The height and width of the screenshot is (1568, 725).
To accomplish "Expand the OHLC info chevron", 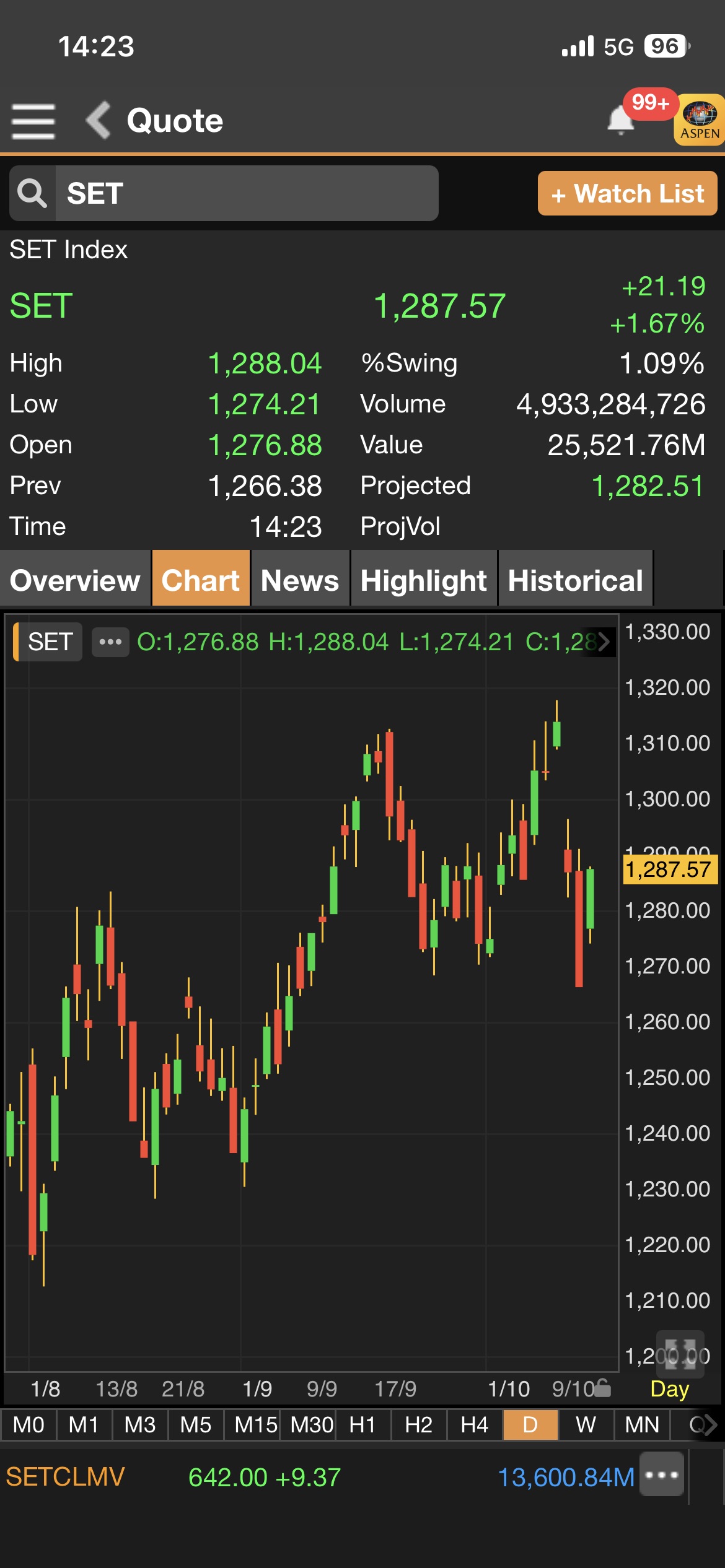I will [x=603, y=642].
